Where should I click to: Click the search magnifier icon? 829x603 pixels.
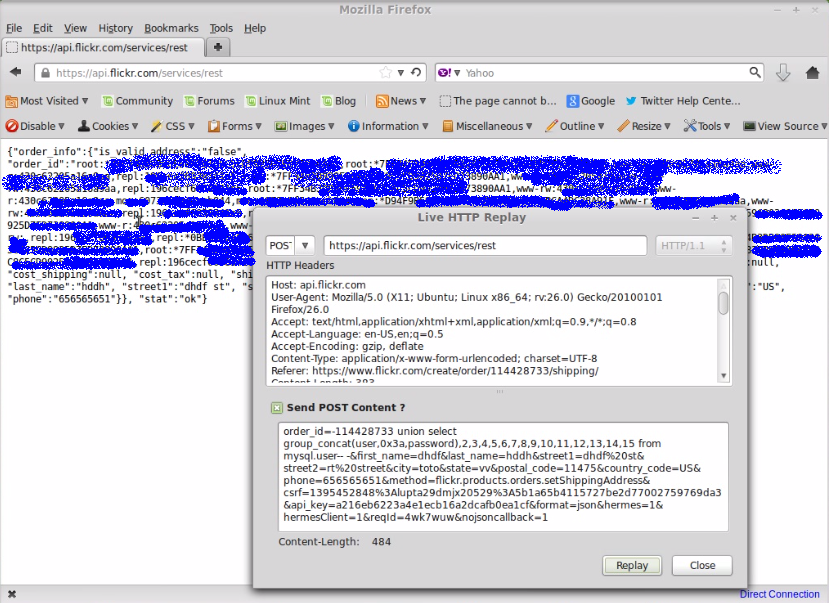pos(755,72)
